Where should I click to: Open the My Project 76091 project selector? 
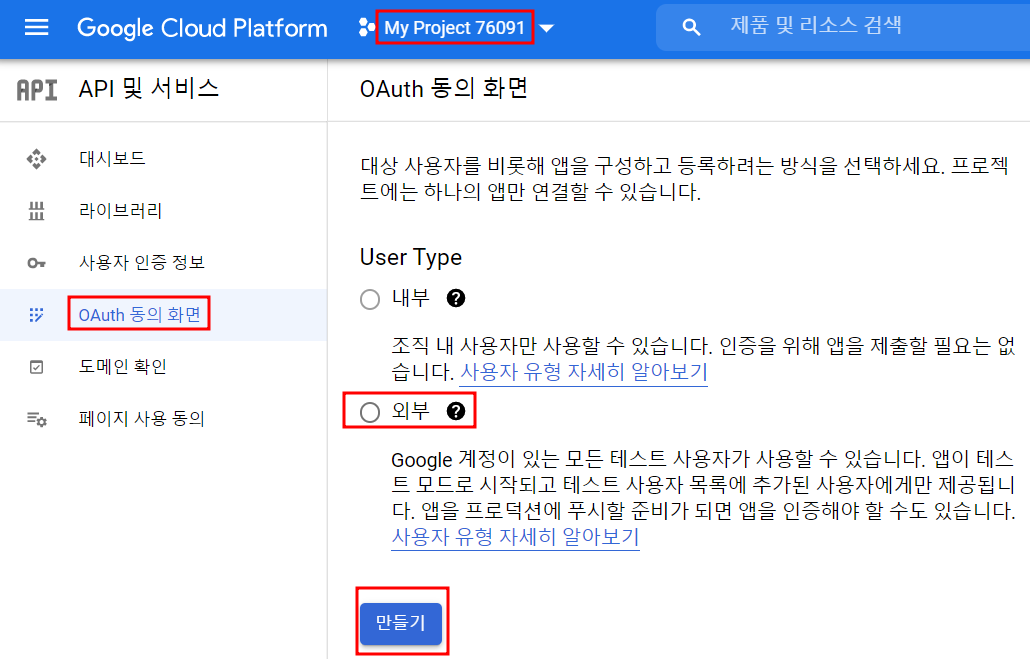[x=455, y=28]
